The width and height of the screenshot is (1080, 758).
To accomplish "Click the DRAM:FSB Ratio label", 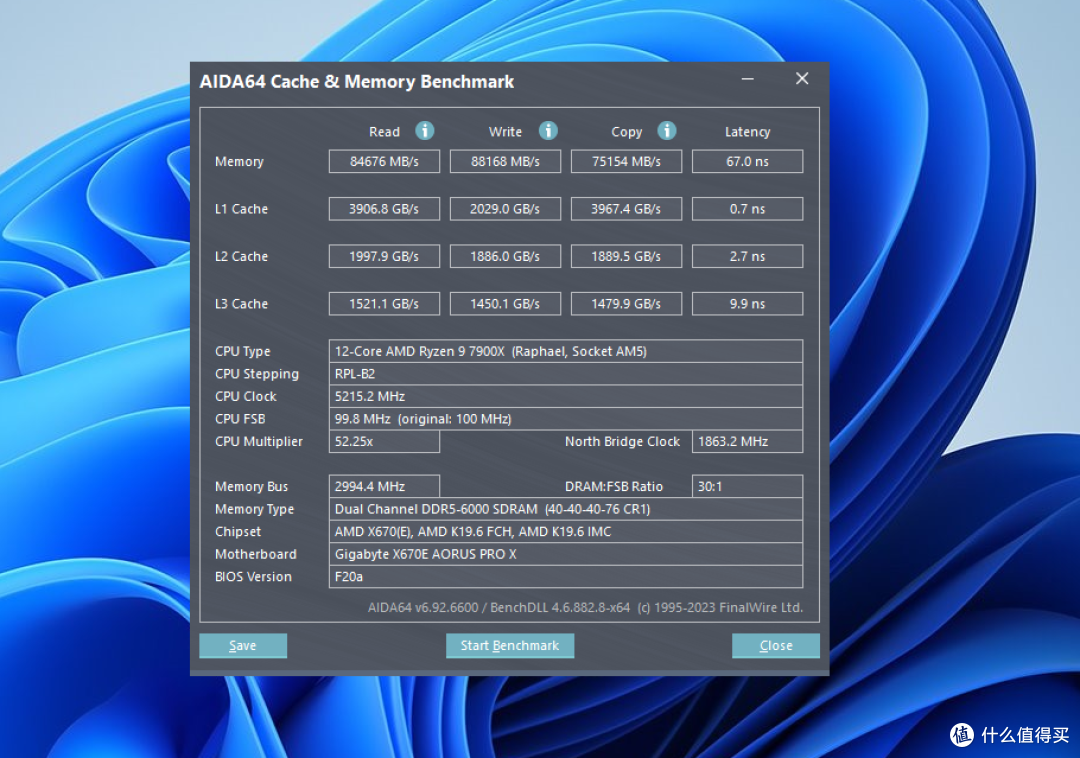I will (614, 487).
